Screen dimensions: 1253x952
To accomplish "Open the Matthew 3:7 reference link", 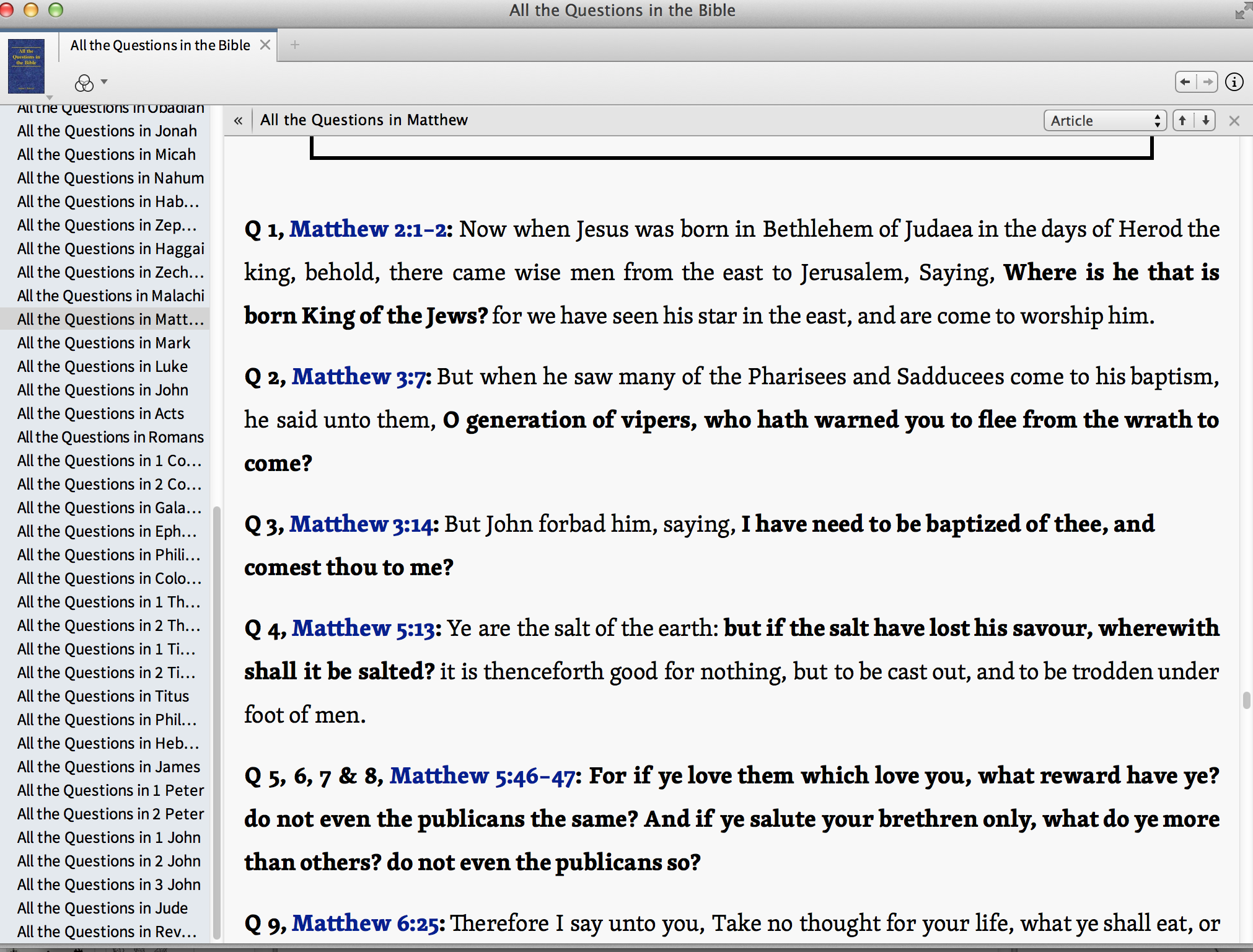I will (x=360, y=377).
